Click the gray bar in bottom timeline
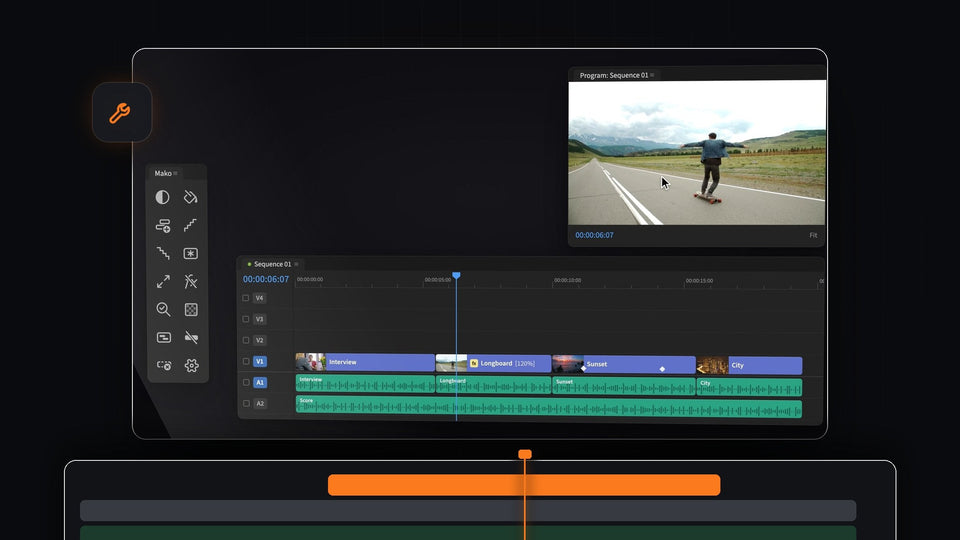 point(468,511)
